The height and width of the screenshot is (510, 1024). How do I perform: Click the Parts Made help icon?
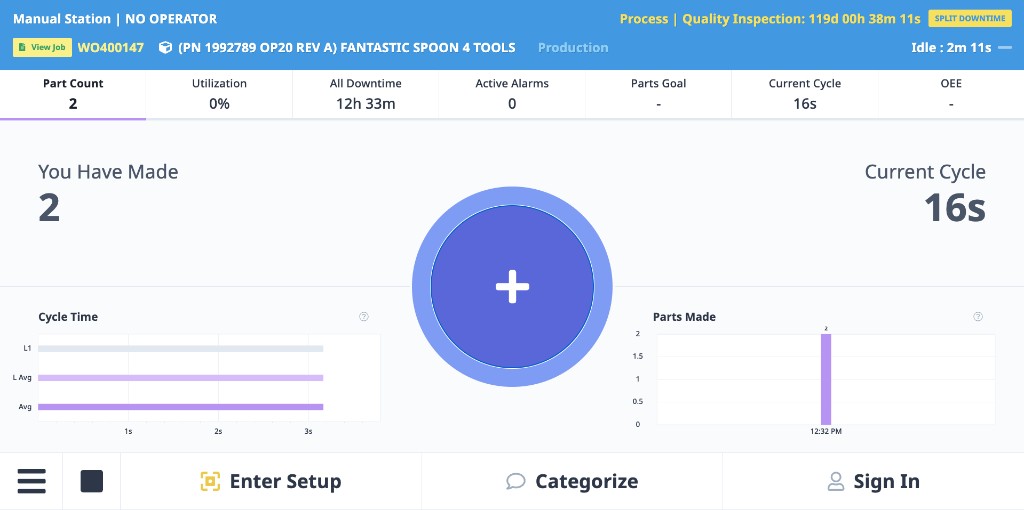point(978,317)
